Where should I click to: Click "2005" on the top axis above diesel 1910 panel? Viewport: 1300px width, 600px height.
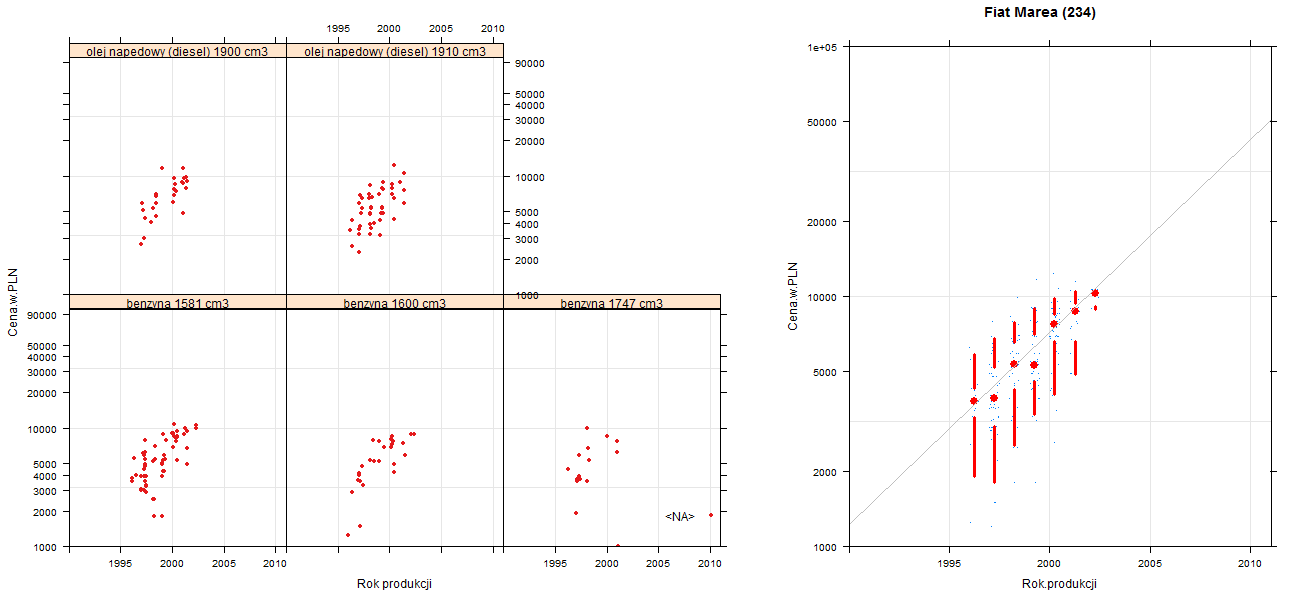click(x=441, y=28)
